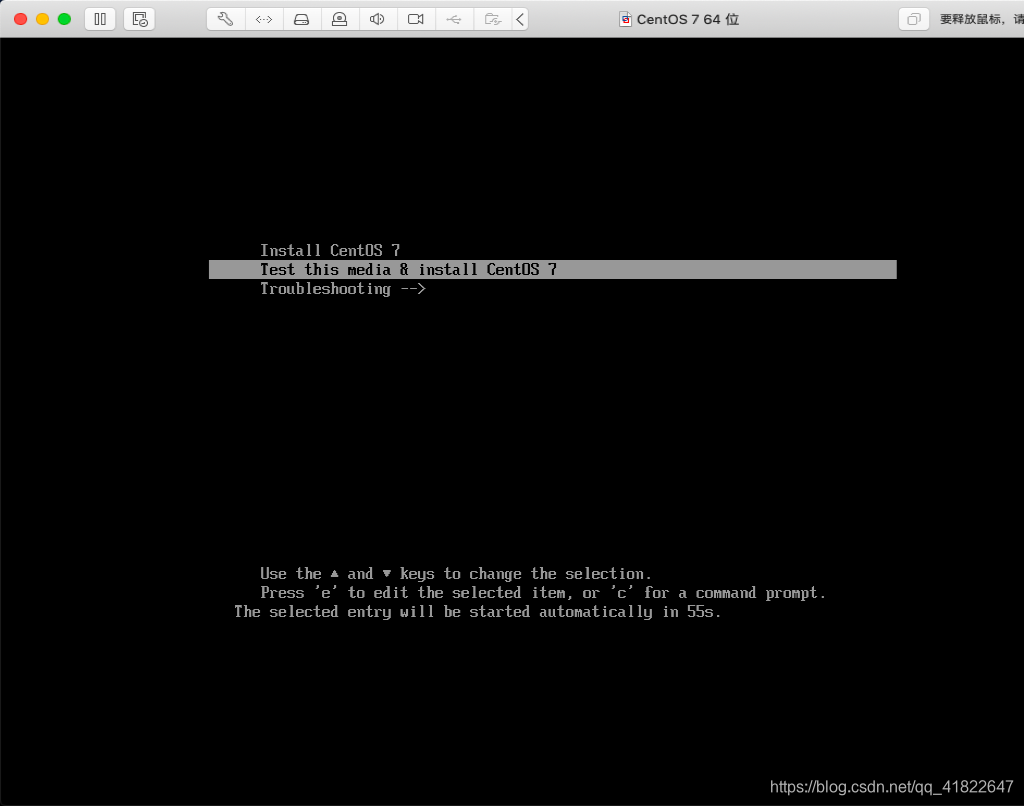Click the "Press 'e' to edit" hint line

pos(543,592)
